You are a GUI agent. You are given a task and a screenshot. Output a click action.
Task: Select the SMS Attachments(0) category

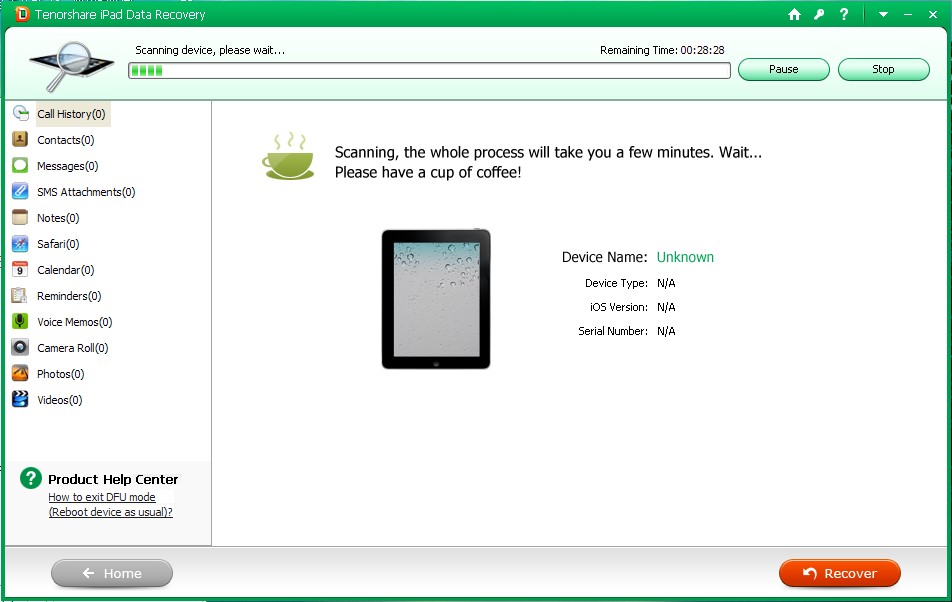86,192
